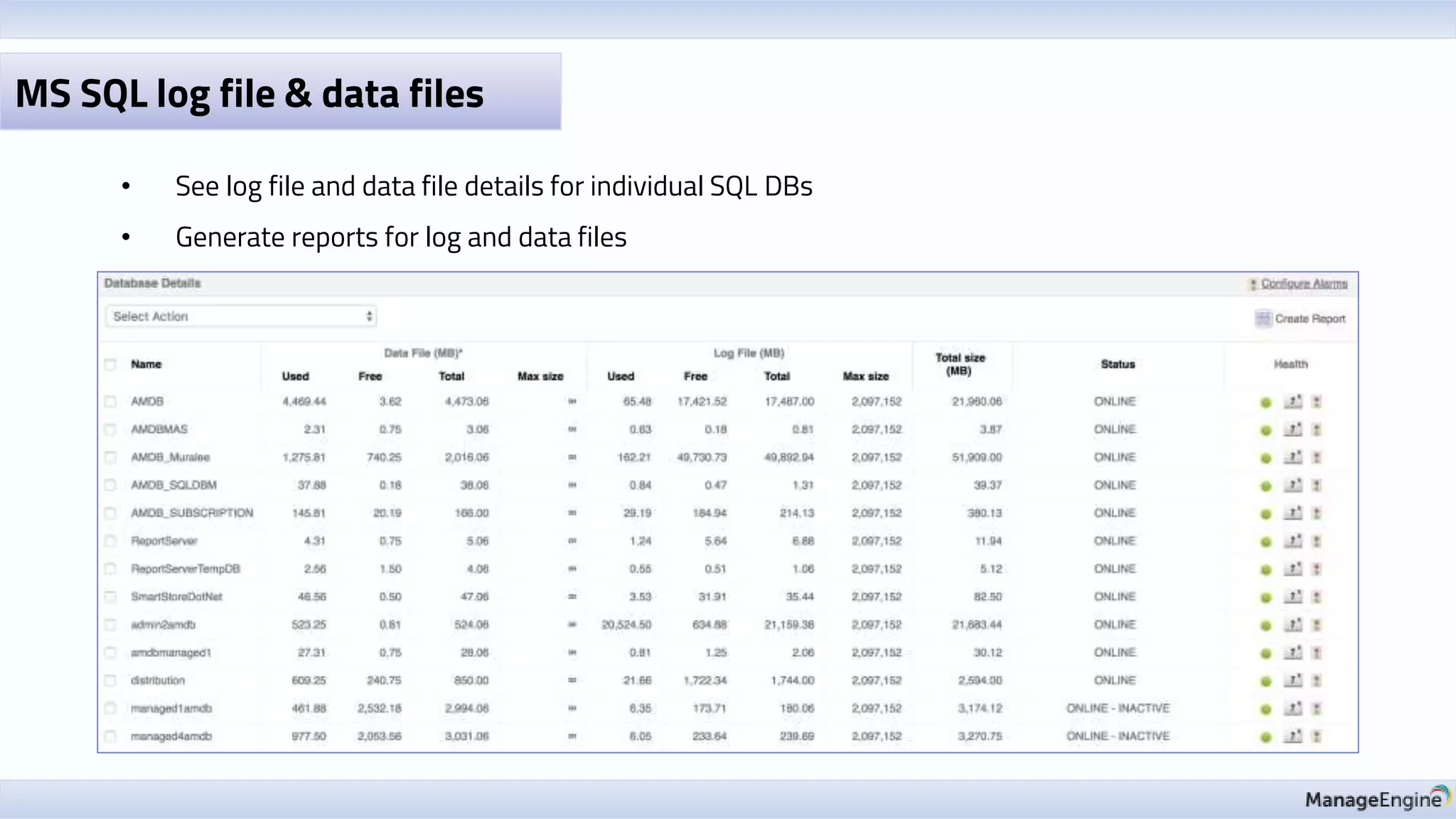Viewport: 1456px width, 819px height.
Task: Click the icon beside Configure Alarms
Action: click(1253, 284)
